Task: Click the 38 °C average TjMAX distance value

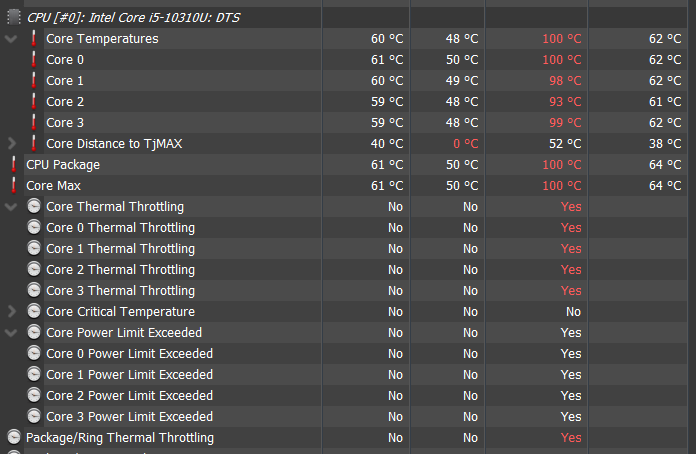Action: (x=665, y=144)
